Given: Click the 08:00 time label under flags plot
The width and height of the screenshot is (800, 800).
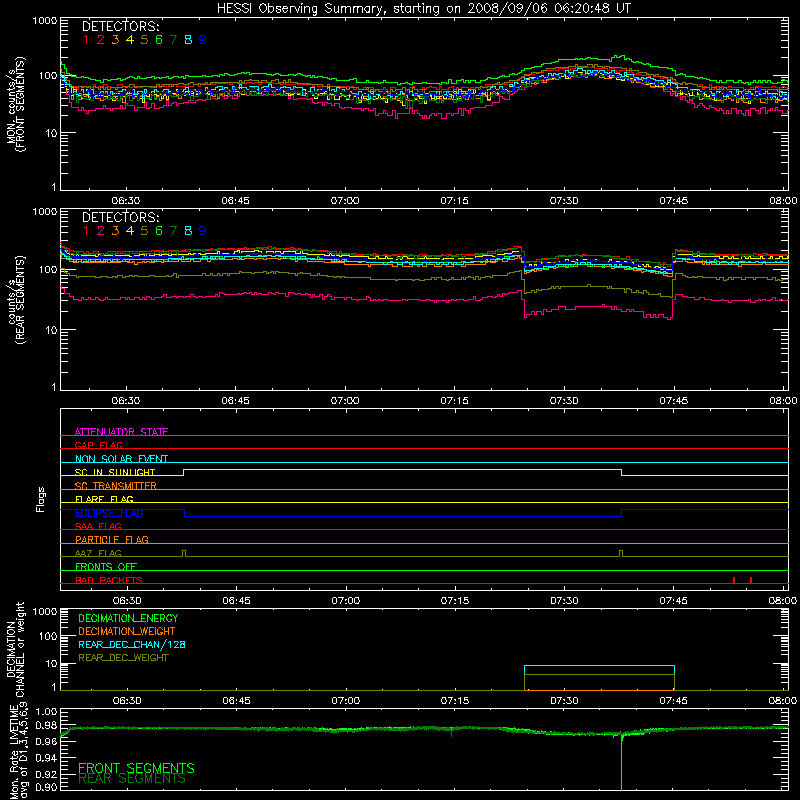Looking at the screenshot, I should point(783,601).
